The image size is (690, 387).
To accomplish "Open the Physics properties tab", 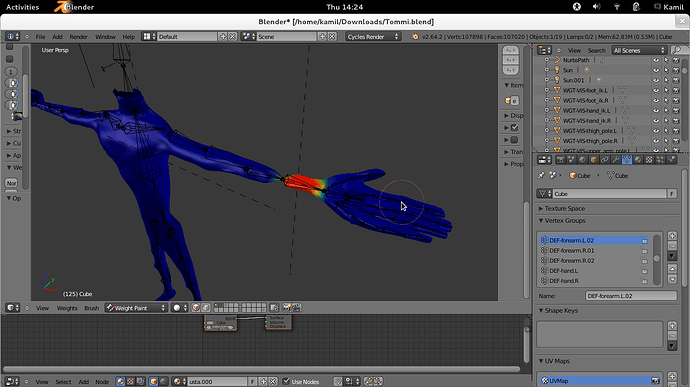I will (x=671, y=160).
